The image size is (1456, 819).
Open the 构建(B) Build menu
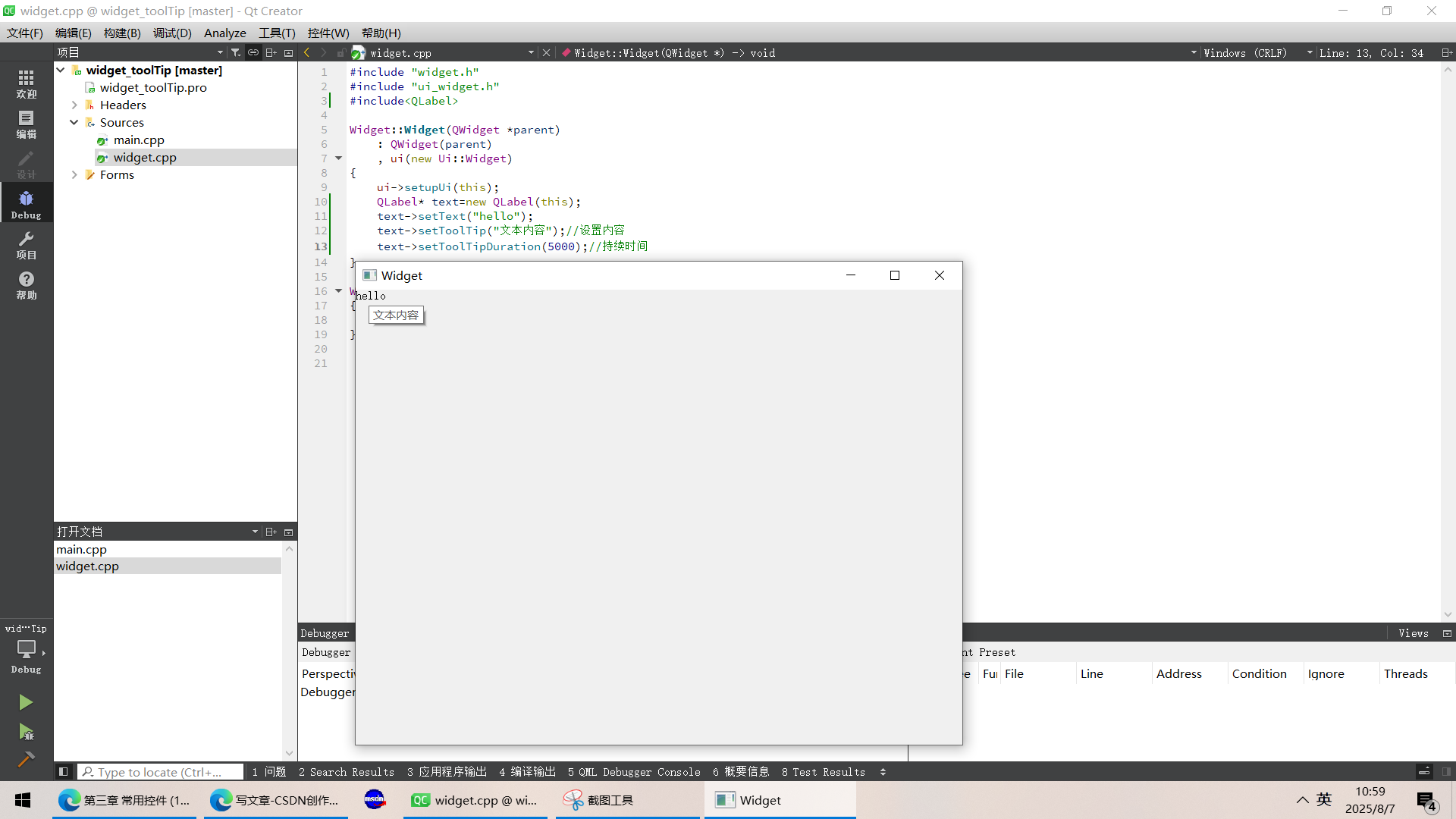[122, 33]
